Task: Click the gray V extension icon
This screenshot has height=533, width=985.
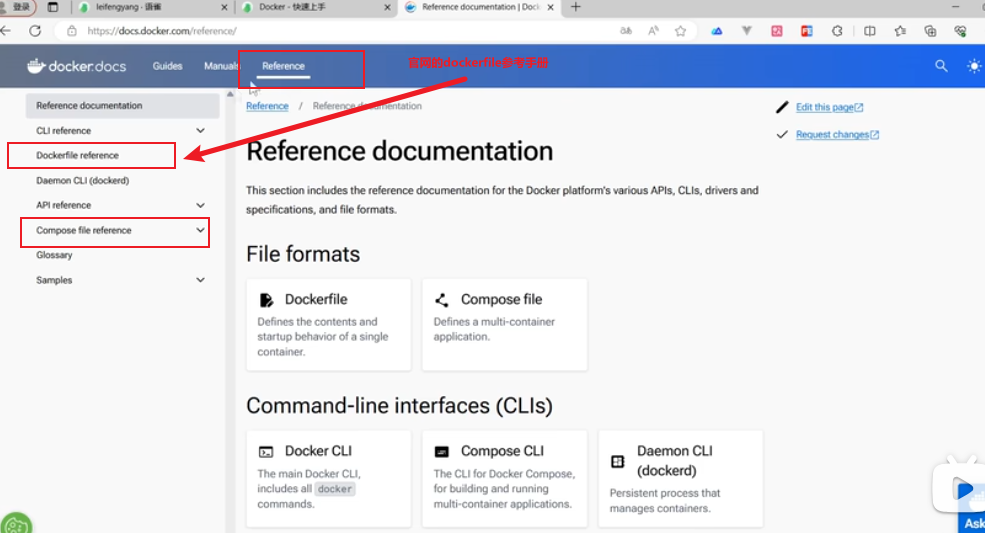Action: coord(746,31)
